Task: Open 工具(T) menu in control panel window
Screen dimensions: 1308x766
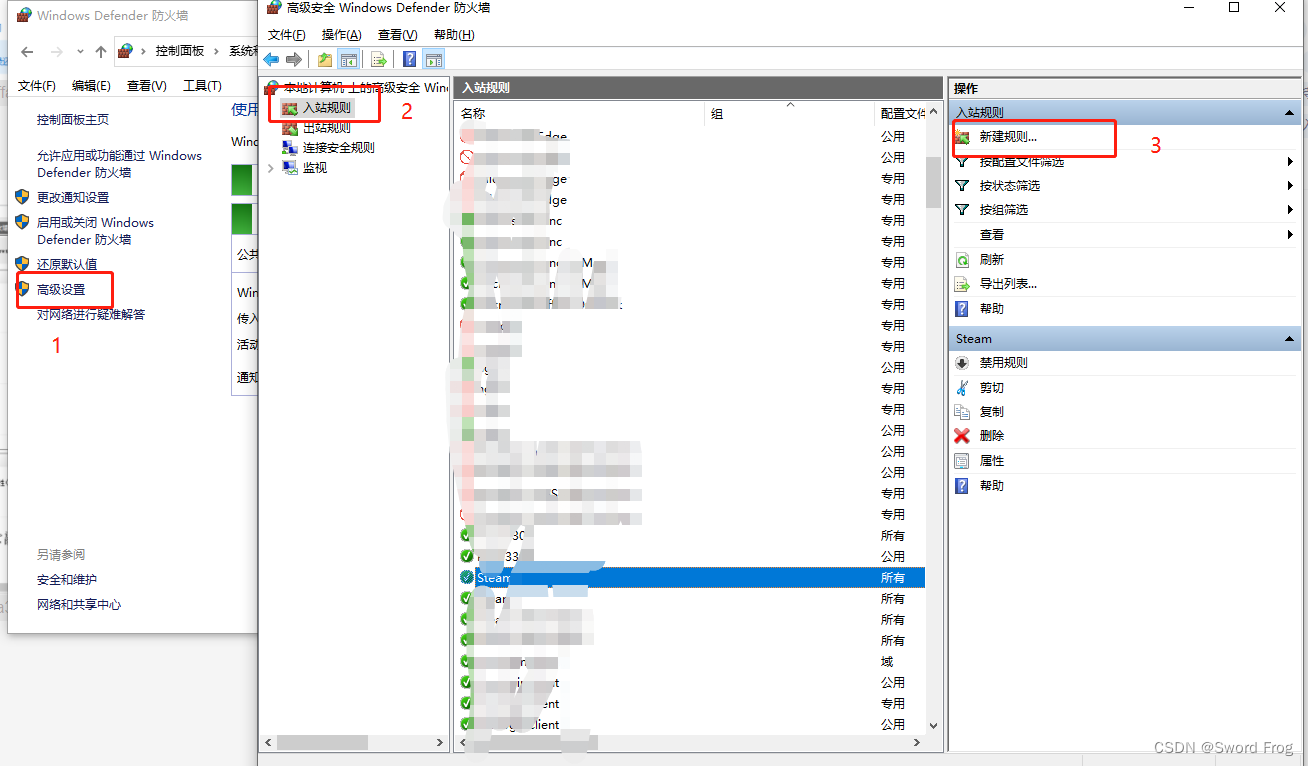Action: pyautogui.click(x=202, y=86)
